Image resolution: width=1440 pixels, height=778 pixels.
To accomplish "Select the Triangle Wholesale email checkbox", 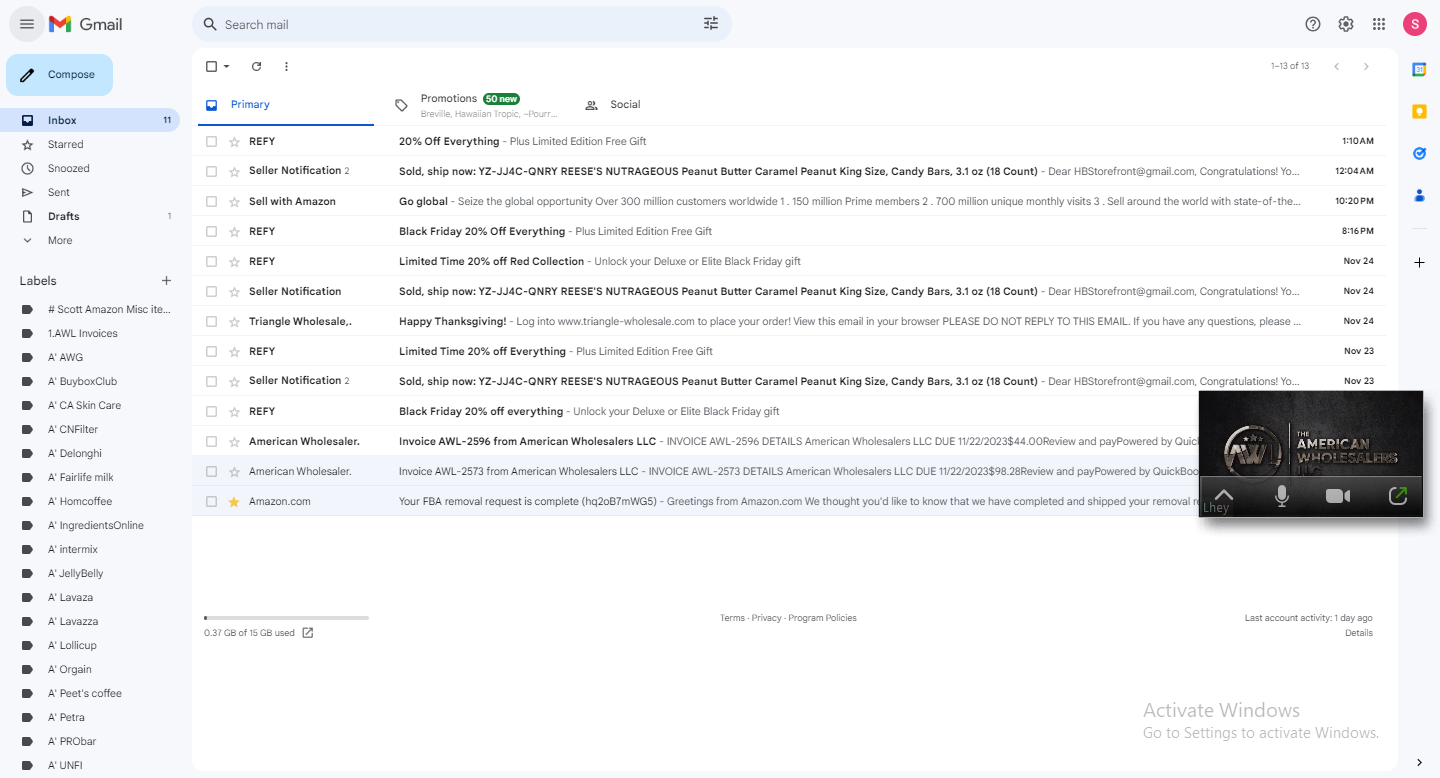I will tap(211, 322).
